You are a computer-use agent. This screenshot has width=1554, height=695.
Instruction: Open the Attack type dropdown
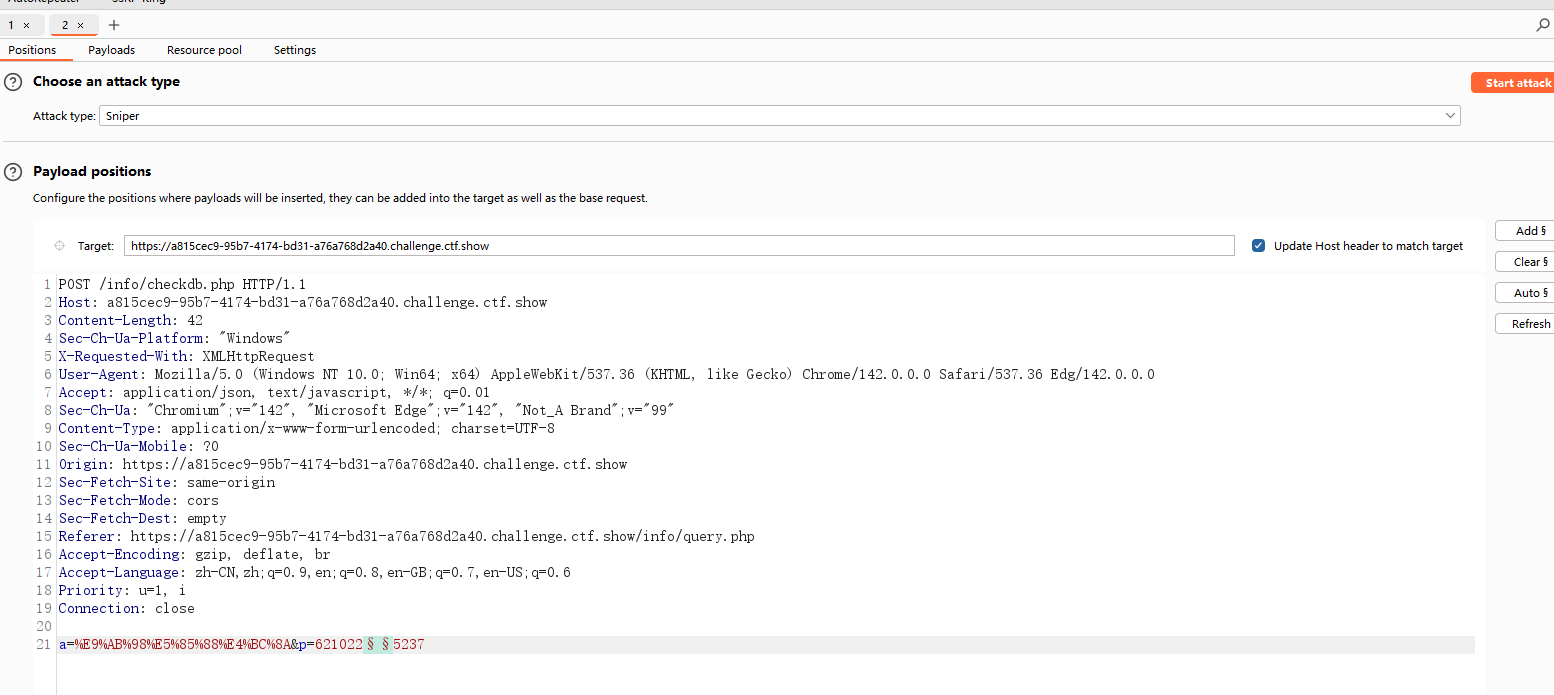click(780, 116)
